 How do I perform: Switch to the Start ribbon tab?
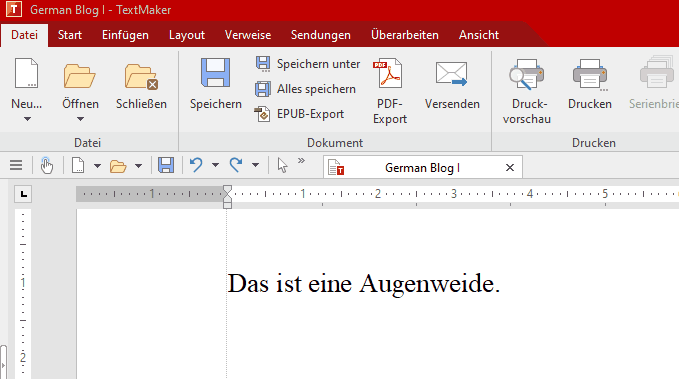pos(70,35)
